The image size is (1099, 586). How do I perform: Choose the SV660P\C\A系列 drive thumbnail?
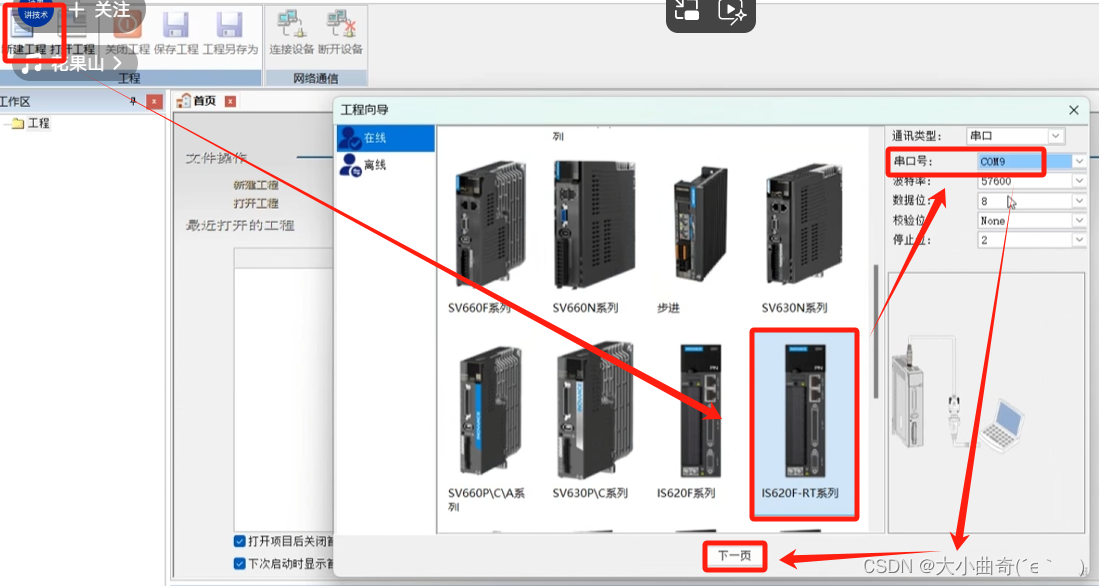(489, 411)
